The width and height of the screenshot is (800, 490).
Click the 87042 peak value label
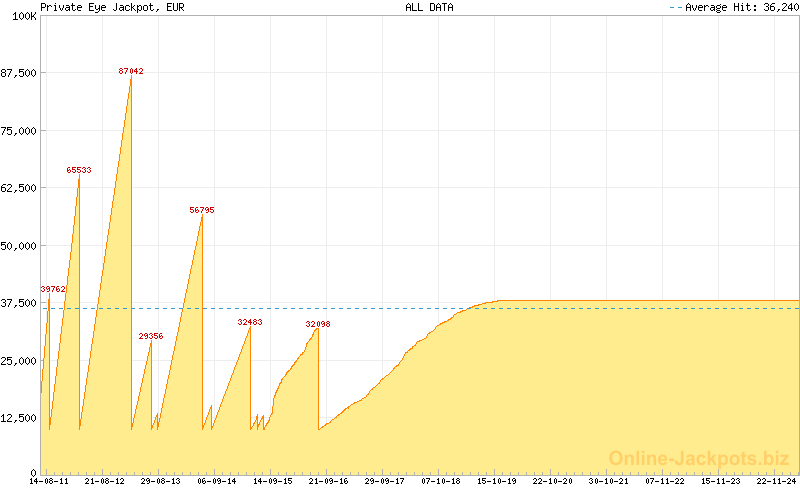point(131,71)
